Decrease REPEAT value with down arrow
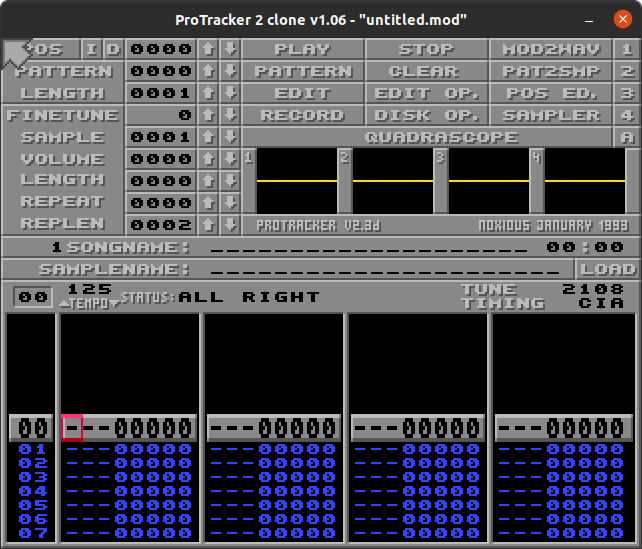This screenshot has width=642, height=549. 230,203
